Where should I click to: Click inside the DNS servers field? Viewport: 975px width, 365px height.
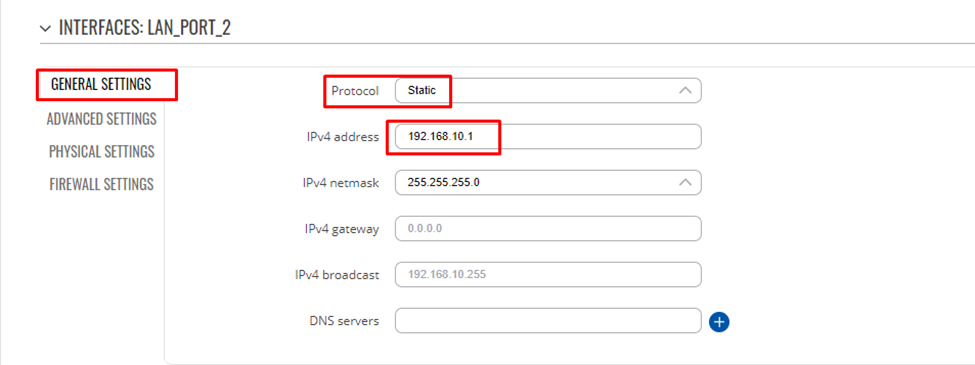pos(548,321)
